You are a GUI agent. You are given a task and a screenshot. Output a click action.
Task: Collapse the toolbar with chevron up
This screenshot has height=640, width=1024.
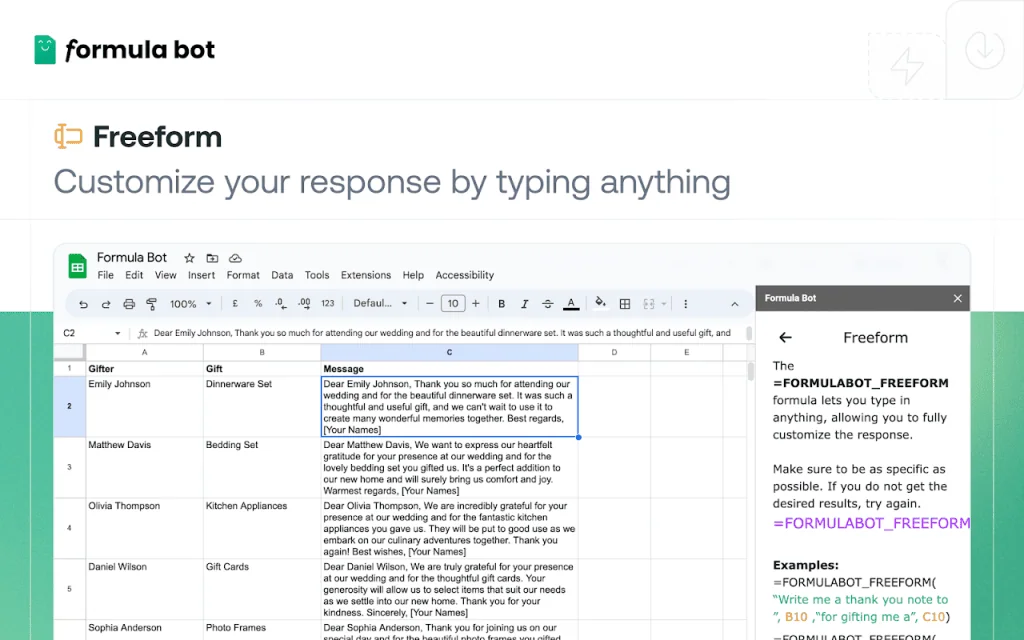(735, 304)
